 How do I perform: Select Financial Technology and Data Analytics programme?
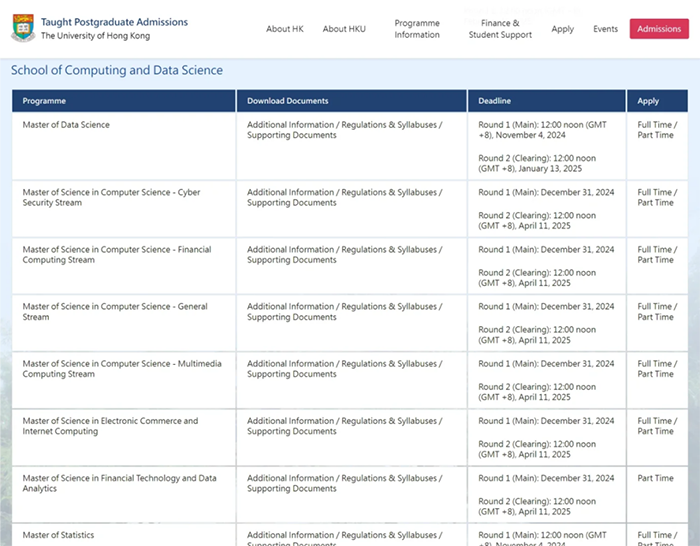[x=120, y=483]
